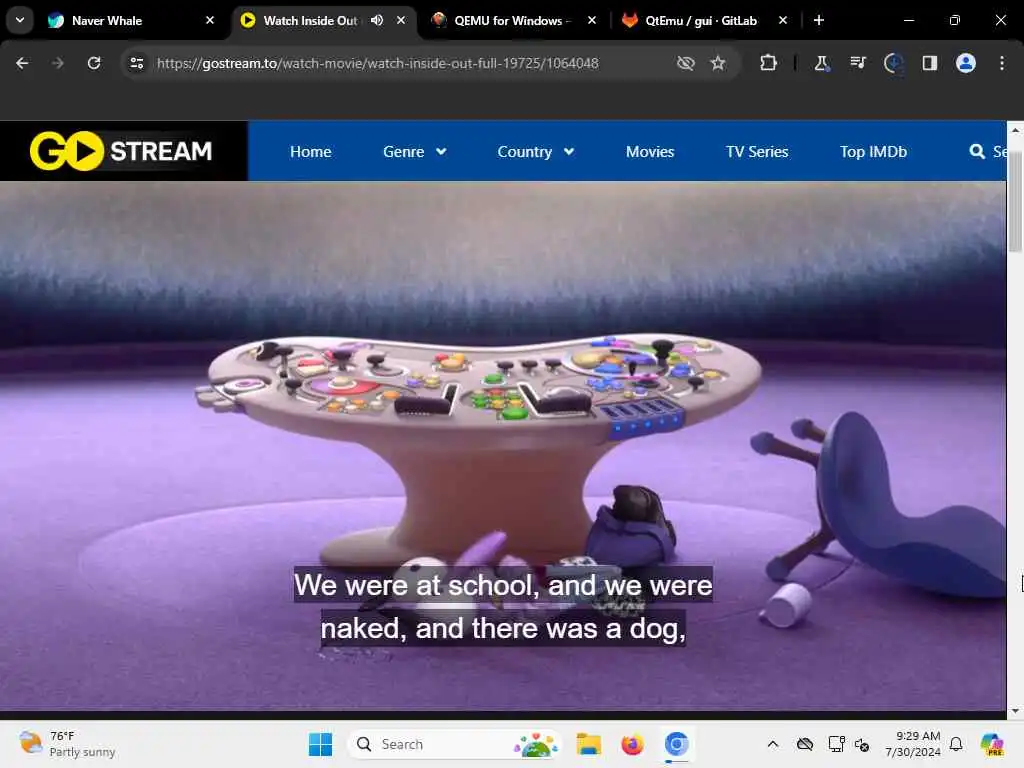Go to the TV Series section
Viewport: 1024px width, 768px height.
pos(757,152)
